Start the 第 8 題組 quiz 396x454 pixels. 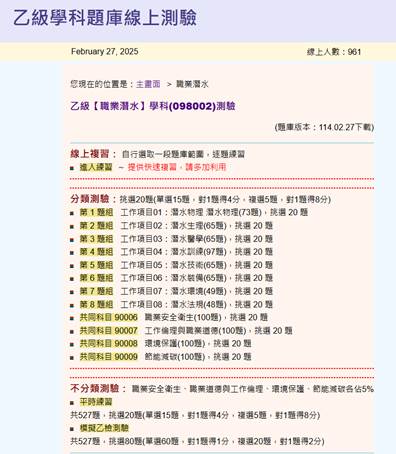[x=96, y=304]
